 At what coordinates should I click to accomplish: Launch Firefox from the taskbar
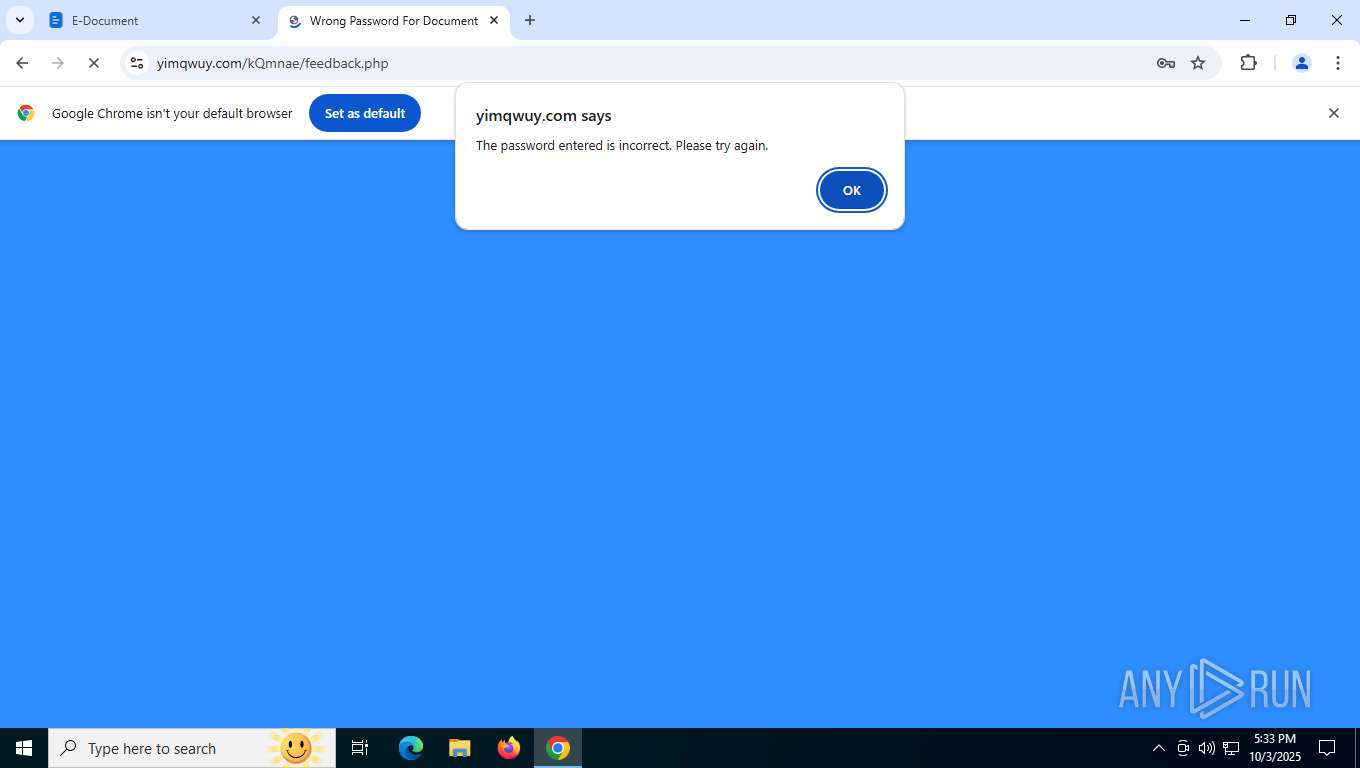click(x=508, y=748)
